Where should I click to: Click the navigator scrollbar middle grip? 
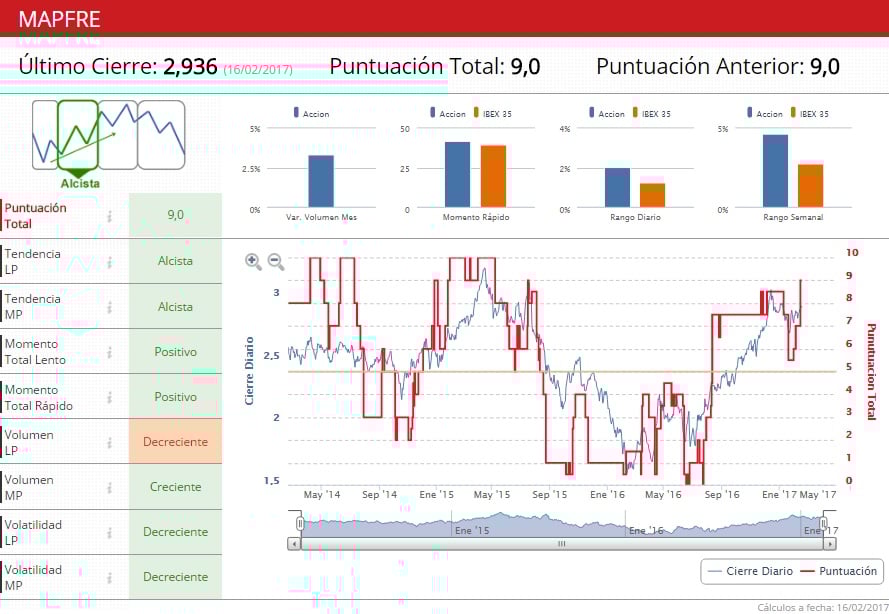561,544
